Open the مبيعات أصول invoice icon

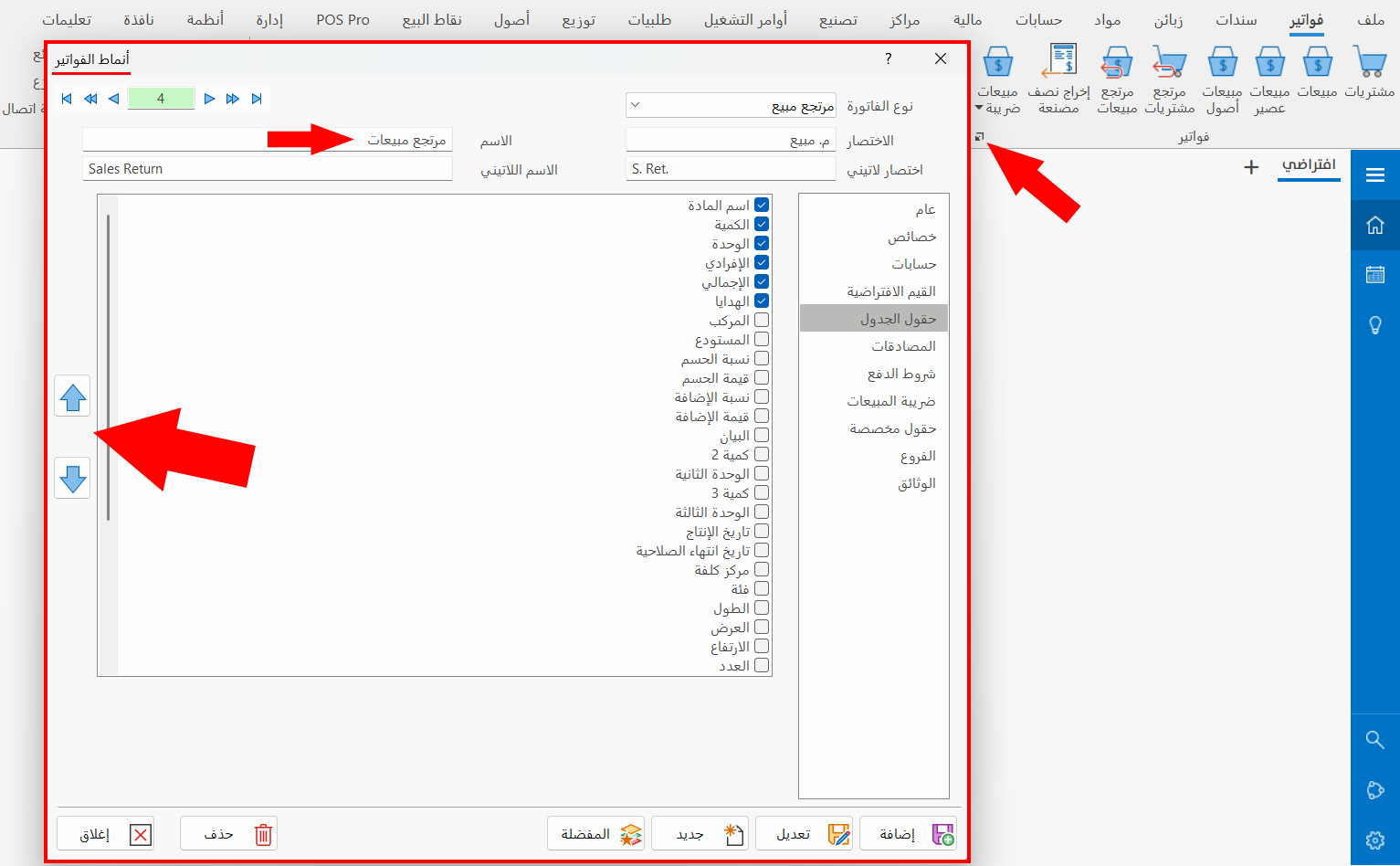click(x=1222, y=73)
